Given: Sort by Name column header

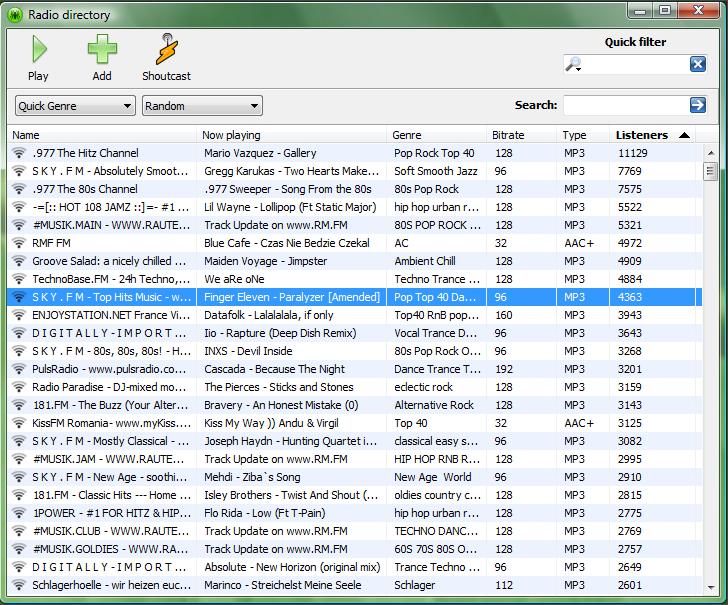Looking at the screenshot, I should point(102,135).
